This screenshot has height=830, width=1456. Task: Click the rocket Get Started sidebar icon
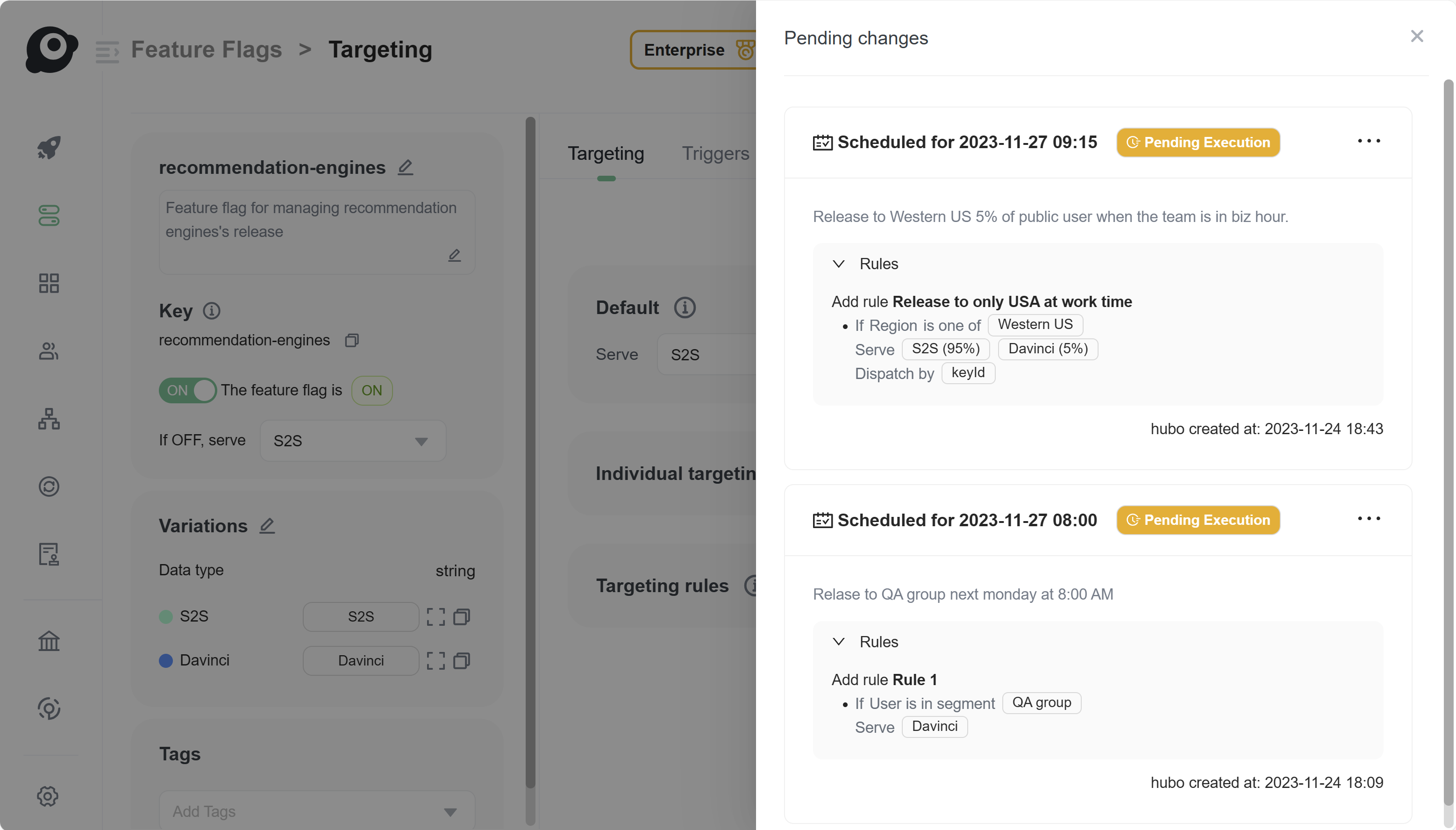coord(49,148)
